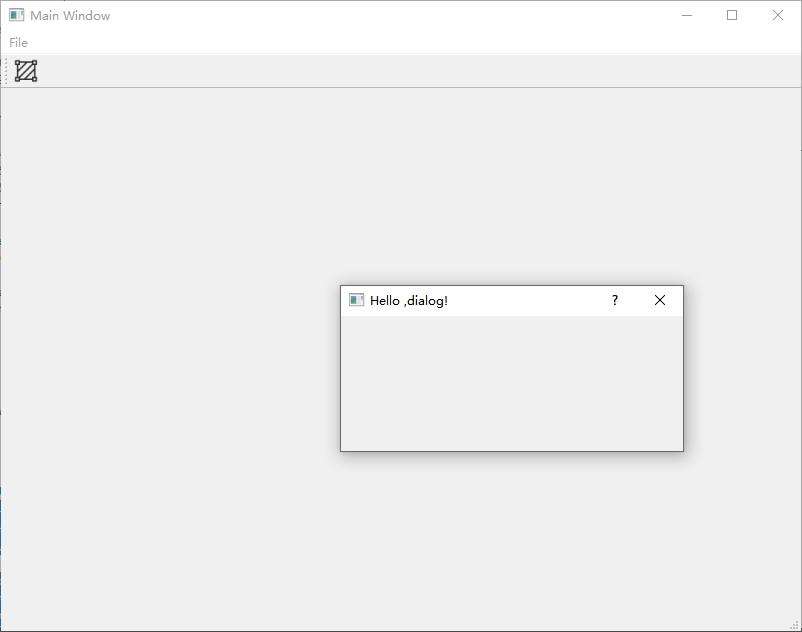Click the size grip in Main Window corner
The width and height of the screenshot is (802, 632).
[794, 625]
